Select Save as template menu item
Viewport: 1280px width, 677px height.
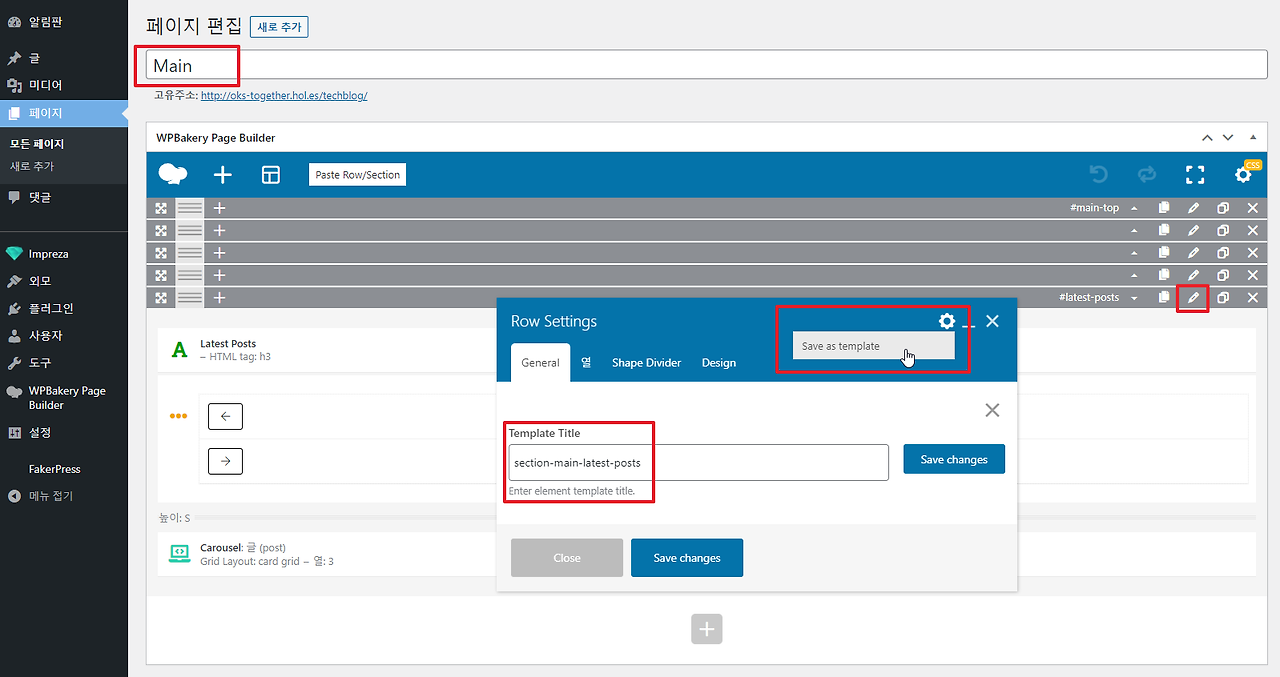click(x=873, y=346)
